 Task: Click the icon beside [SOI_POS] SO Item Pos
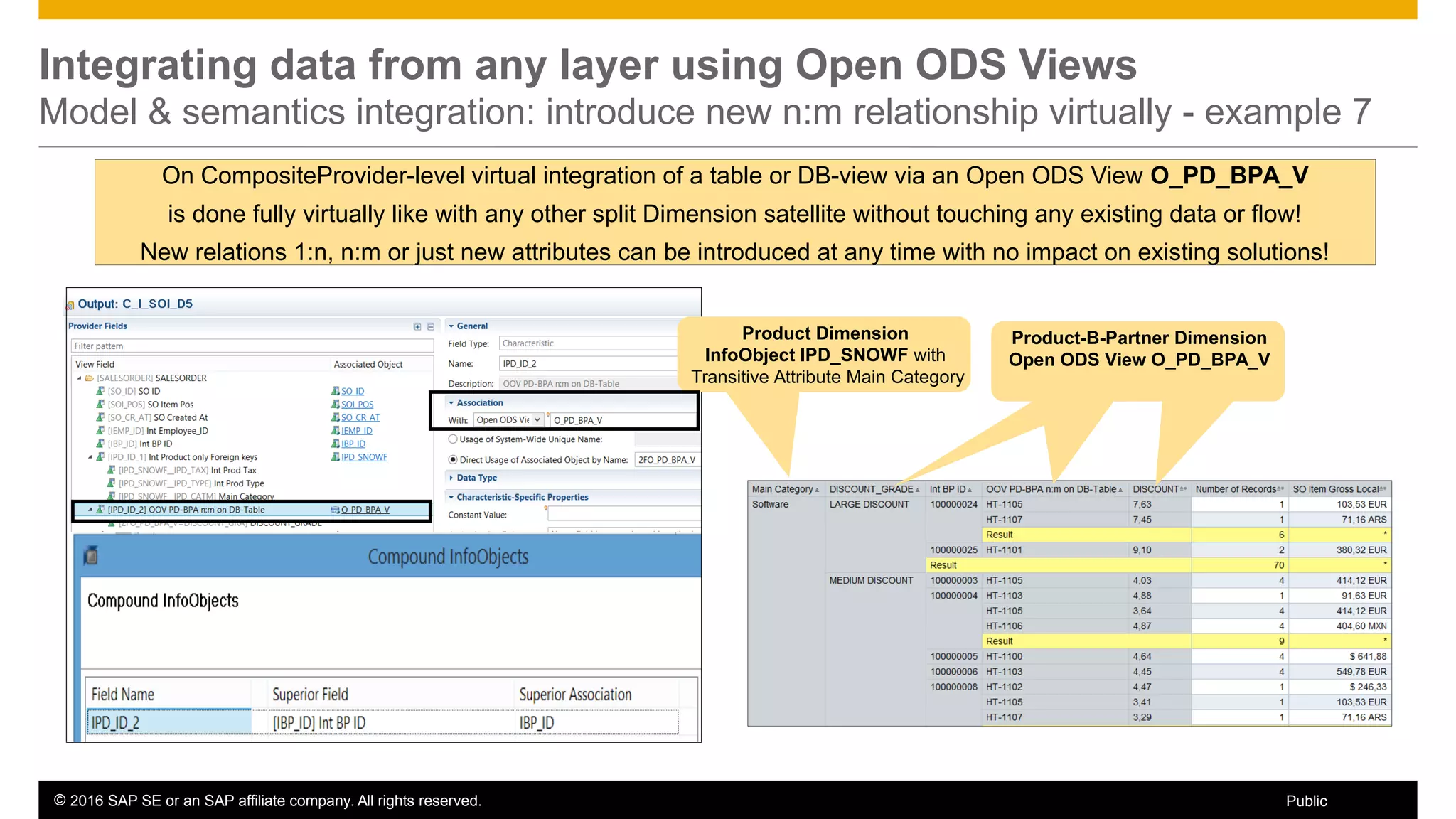point(100,405)
